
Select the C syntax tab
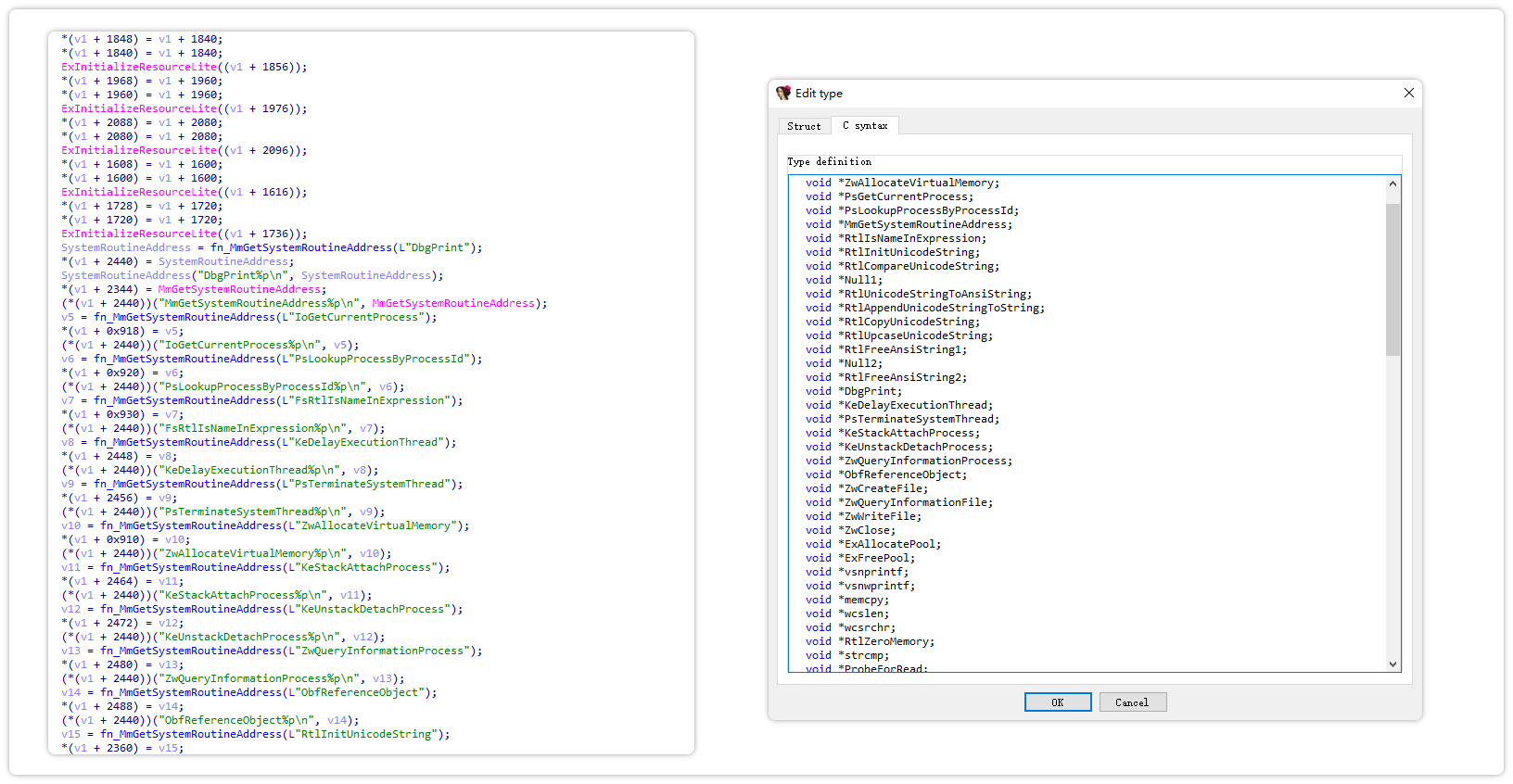(x=864, y=125)
